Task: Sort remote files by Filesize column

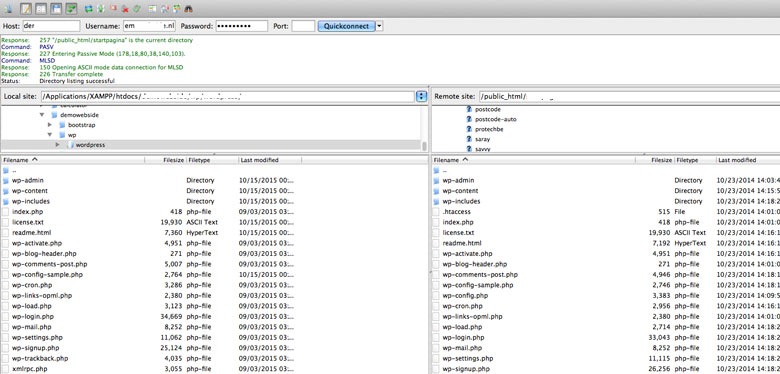Action: click(655, 160)
